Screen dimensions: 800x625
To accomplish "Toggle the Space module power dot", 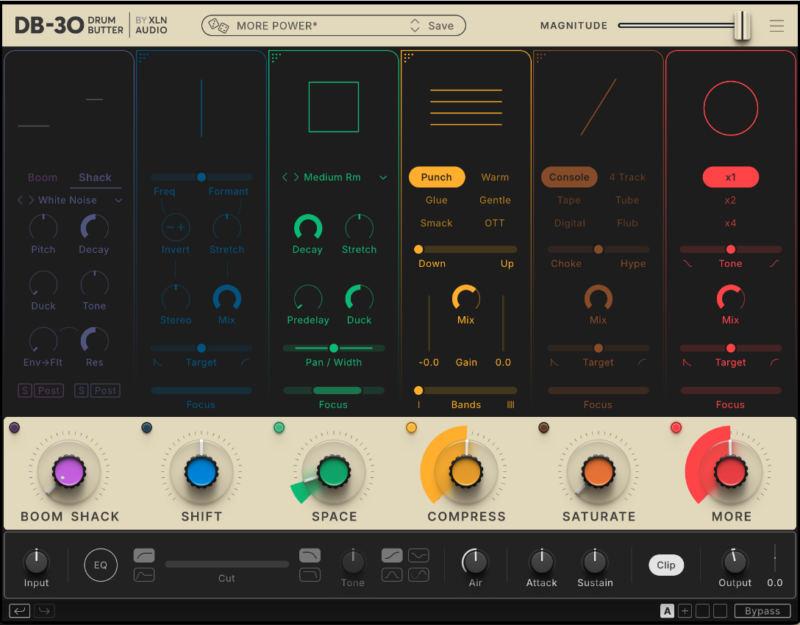I will (279, 428).
